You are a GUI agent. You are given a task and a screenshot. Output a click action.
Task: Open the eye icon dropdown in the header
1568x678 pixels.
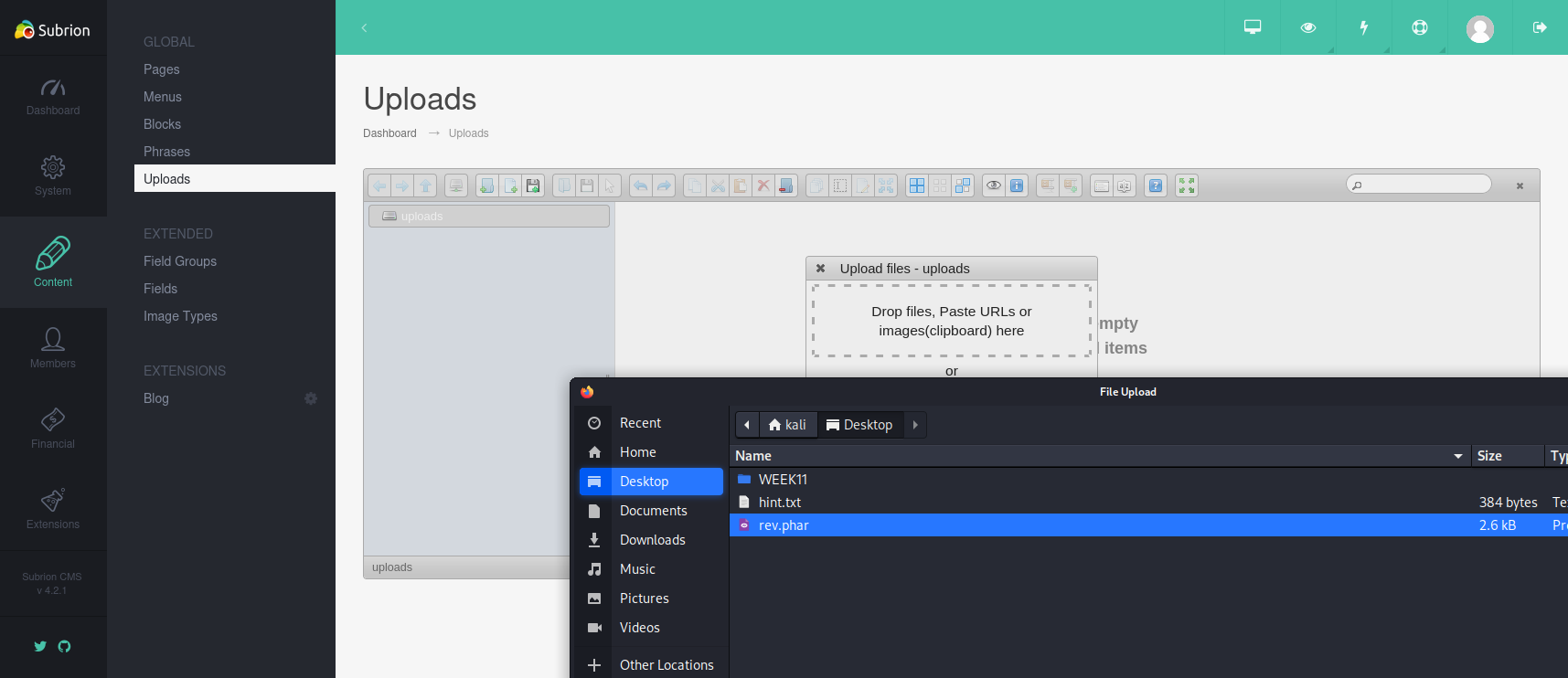pos(1308,27)
